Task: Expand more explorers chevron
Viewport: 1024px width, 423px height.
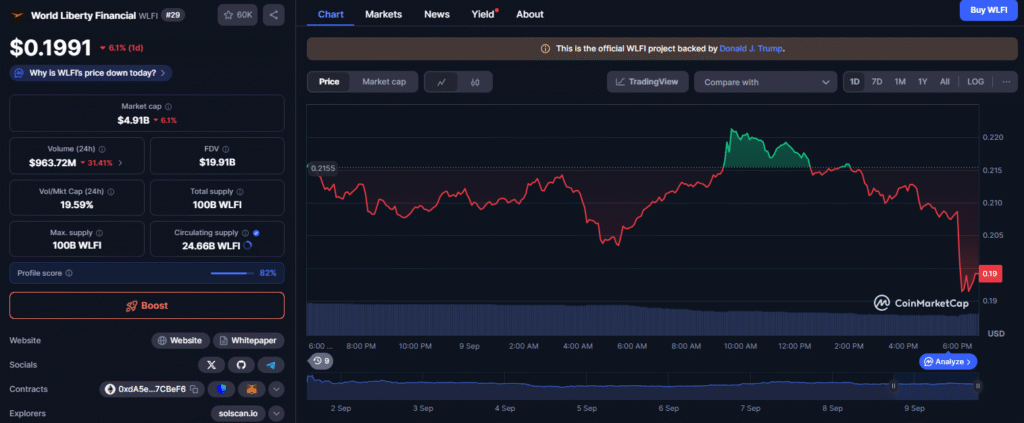Action: pyautogui.click(x=276, y=414)
